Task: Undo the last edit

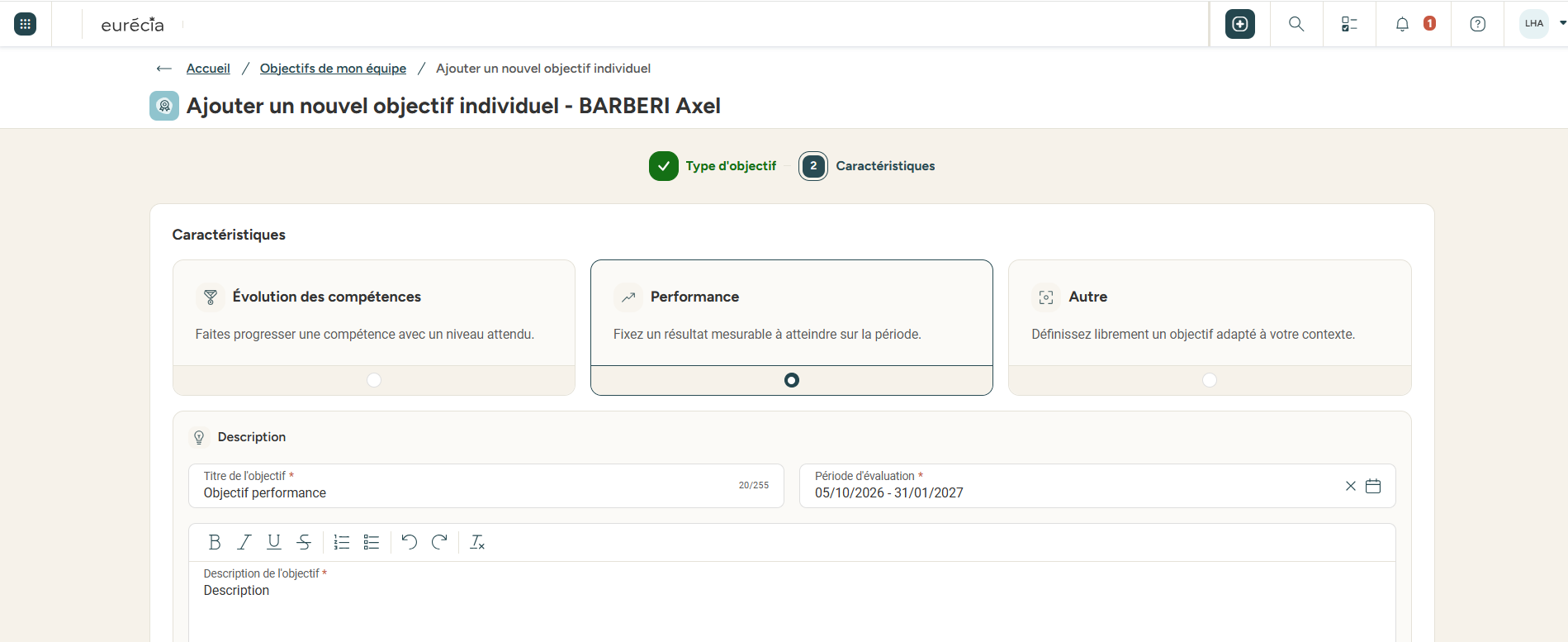Action: (410, 542)
